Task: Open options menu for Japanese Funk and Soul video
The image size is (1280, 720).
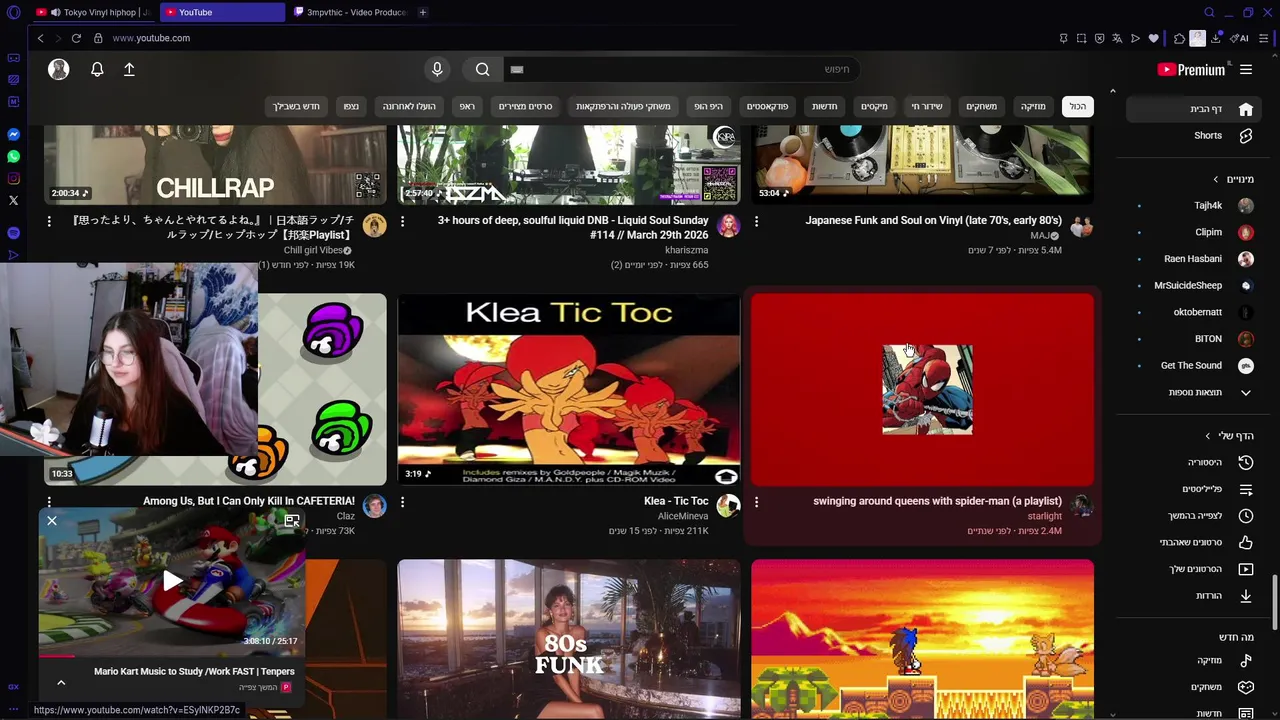Action: click(756, 221)
